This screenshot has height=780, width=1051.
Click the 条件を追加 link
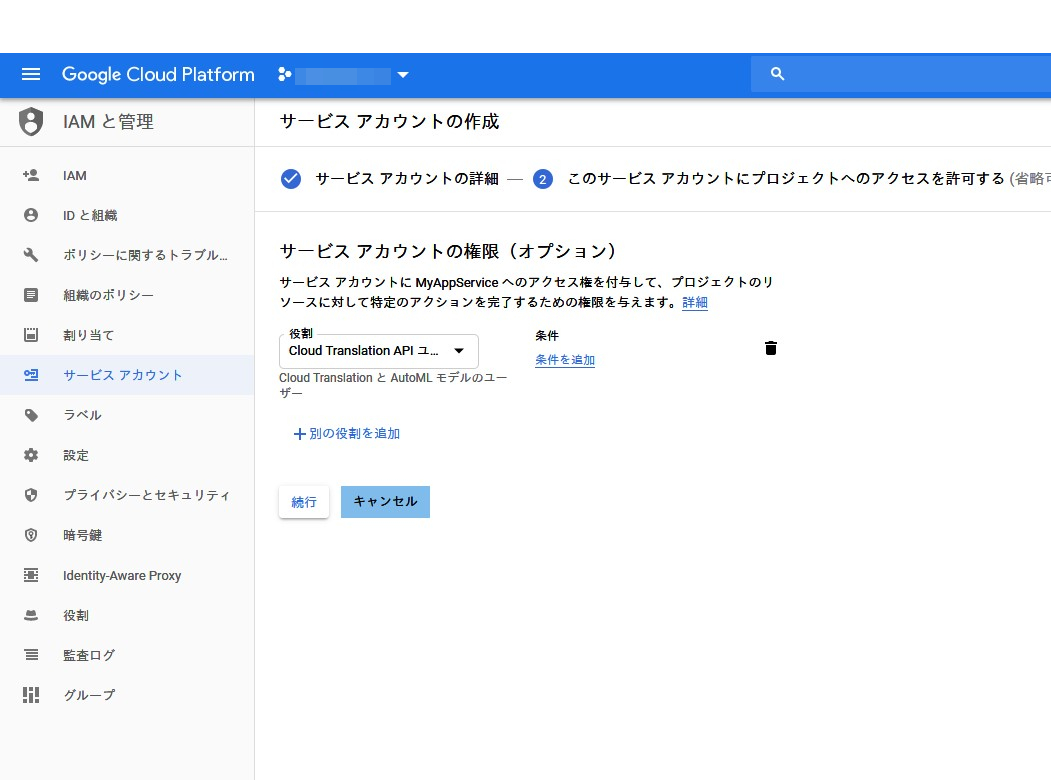coord(565,360)
